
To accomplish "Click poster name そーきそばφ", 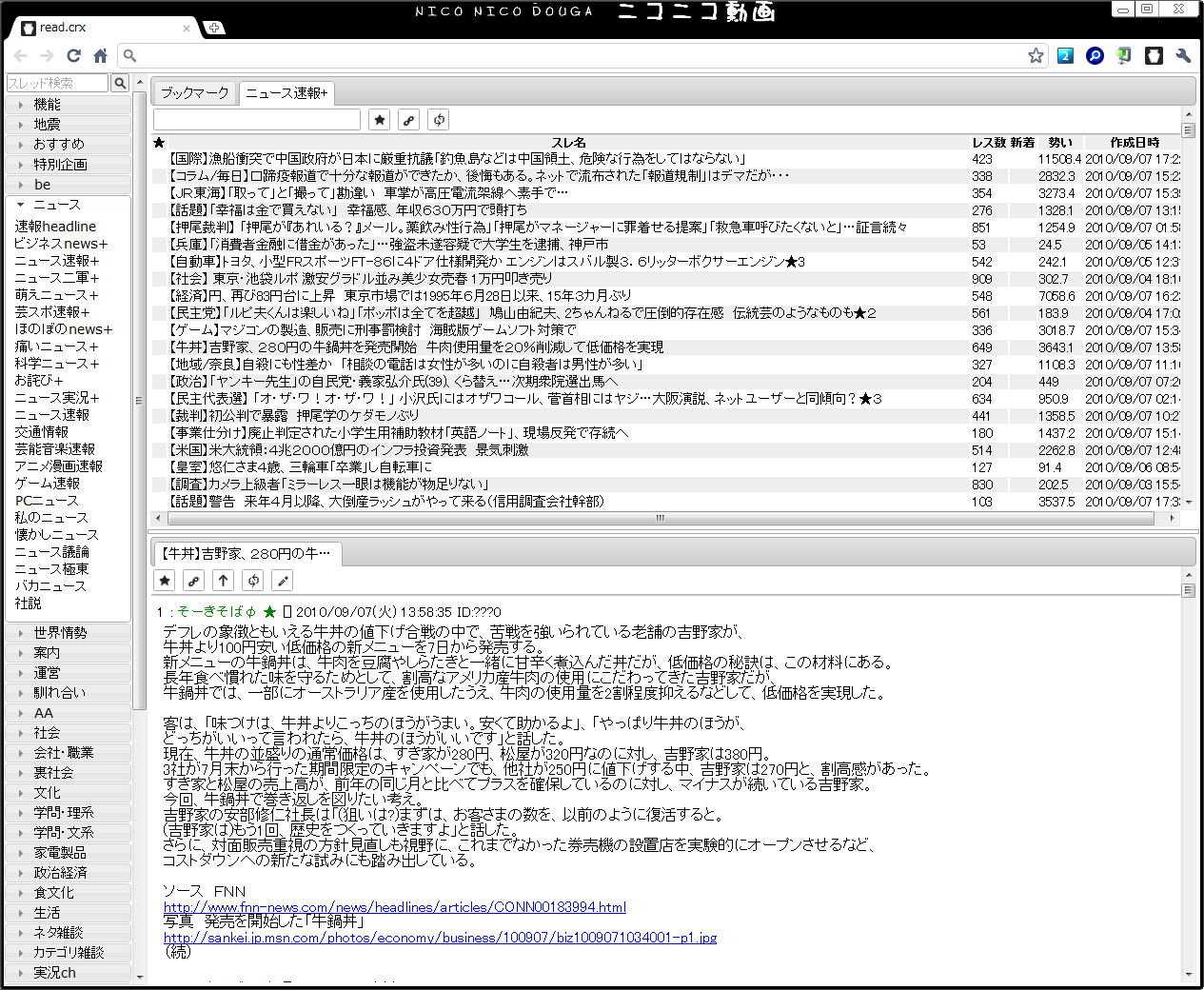I will (218, 612).
